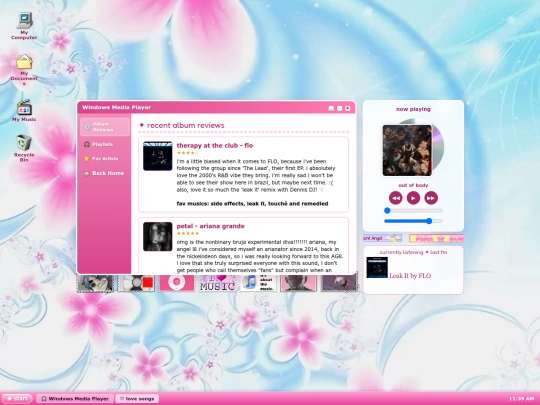Image resolution: width=540 pixels, height=405 pixels.
Task: Click the 'recent album reviews' heading
Action: click(186, 125)
